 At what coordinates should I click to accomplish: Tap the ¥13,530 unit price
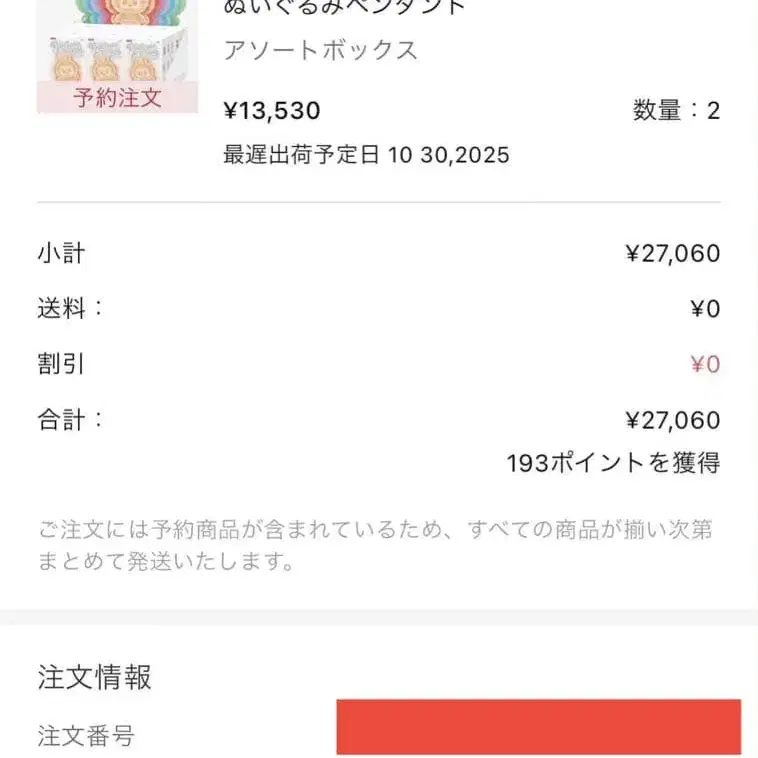(272, 111)
